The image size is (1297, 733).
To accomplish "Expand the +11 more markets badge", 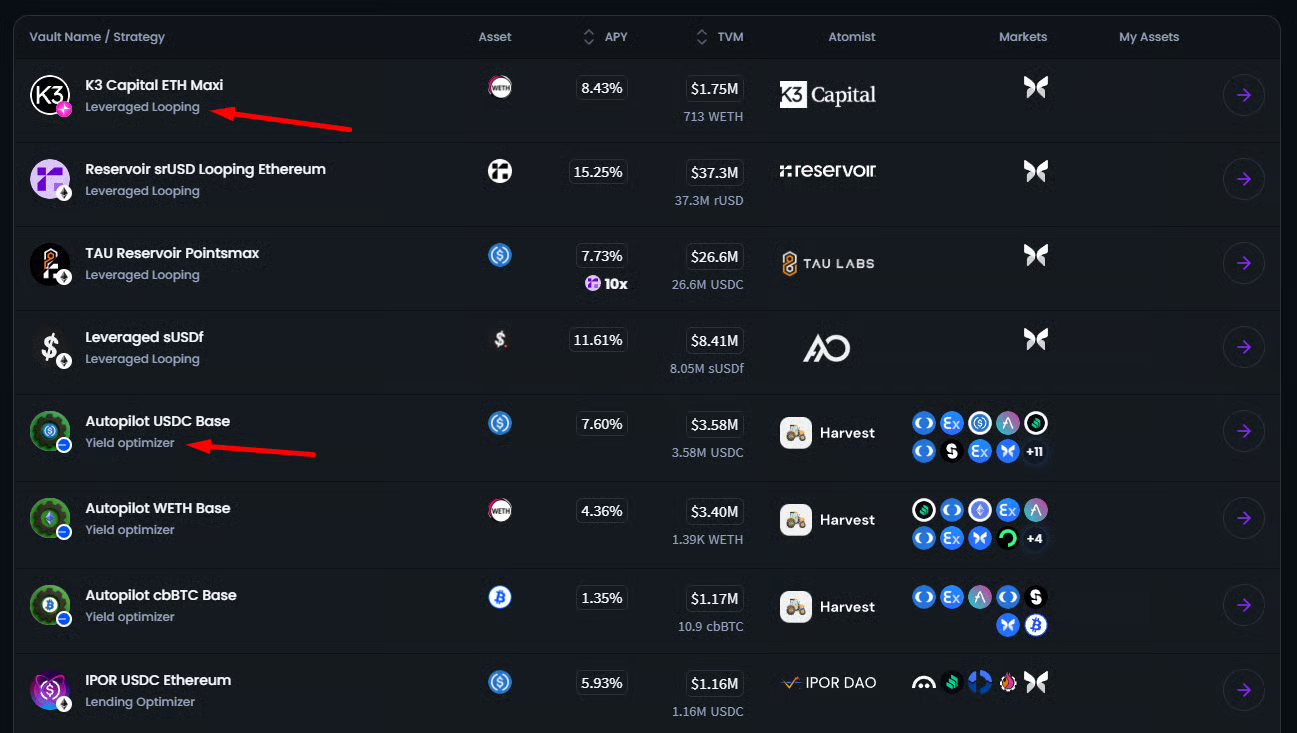I will tap(1035, 452).
